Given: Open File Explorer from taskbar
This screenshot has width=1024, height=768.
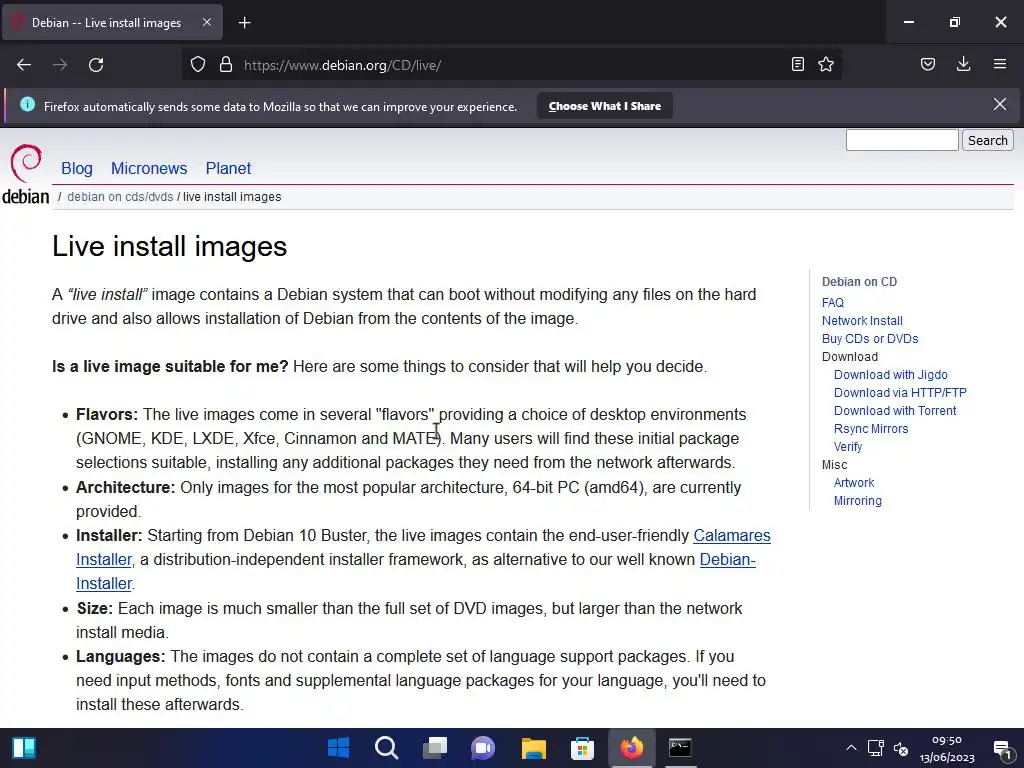Looking at the screenshot, I should 534,748.
